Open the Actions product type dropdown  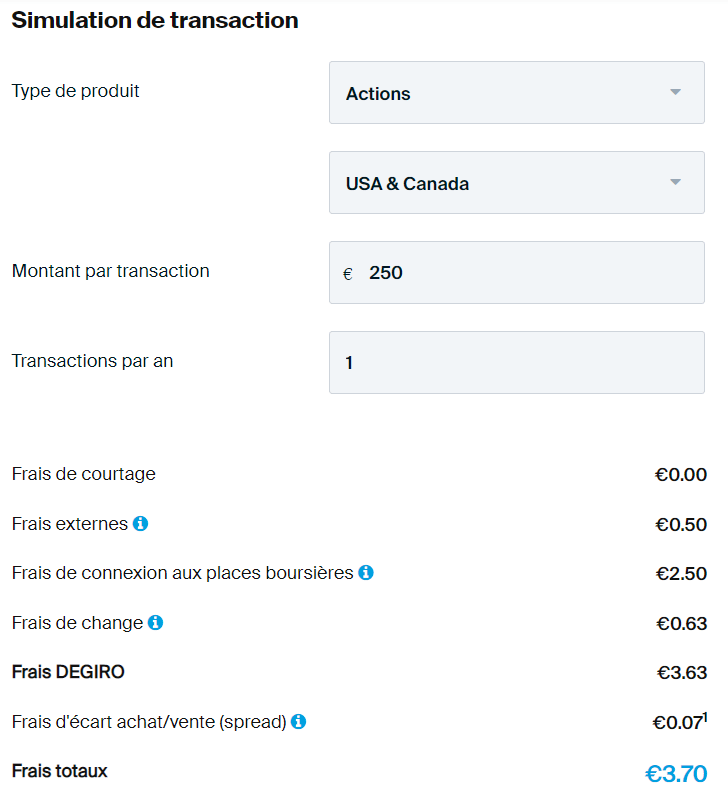pyautogui.click(x=516, y=93)
